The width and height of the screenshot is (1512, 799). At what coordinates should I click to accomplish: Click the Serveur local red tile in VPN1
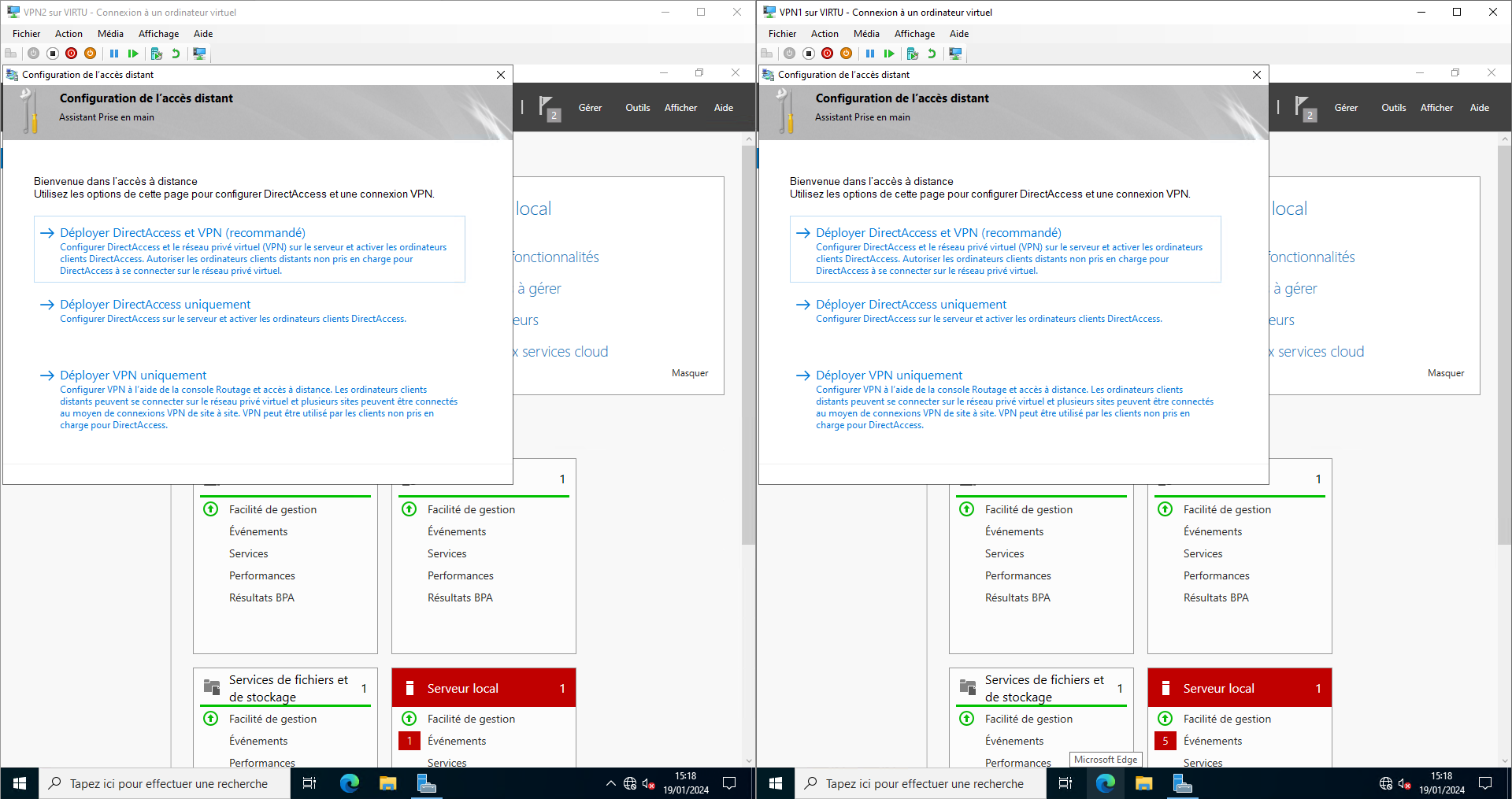1240,688
